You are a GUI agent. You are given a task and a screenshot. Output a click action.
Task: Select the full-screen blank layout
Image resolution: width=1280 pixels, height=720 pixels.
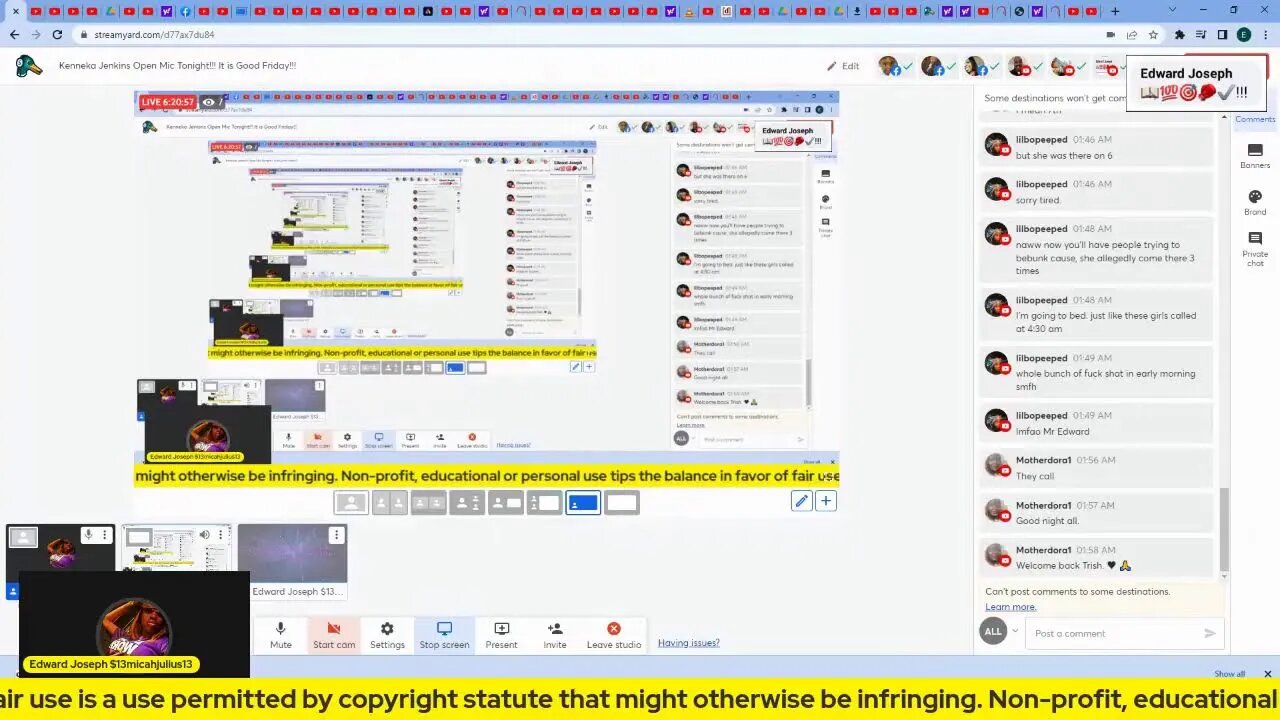click(x=621, y=503)
